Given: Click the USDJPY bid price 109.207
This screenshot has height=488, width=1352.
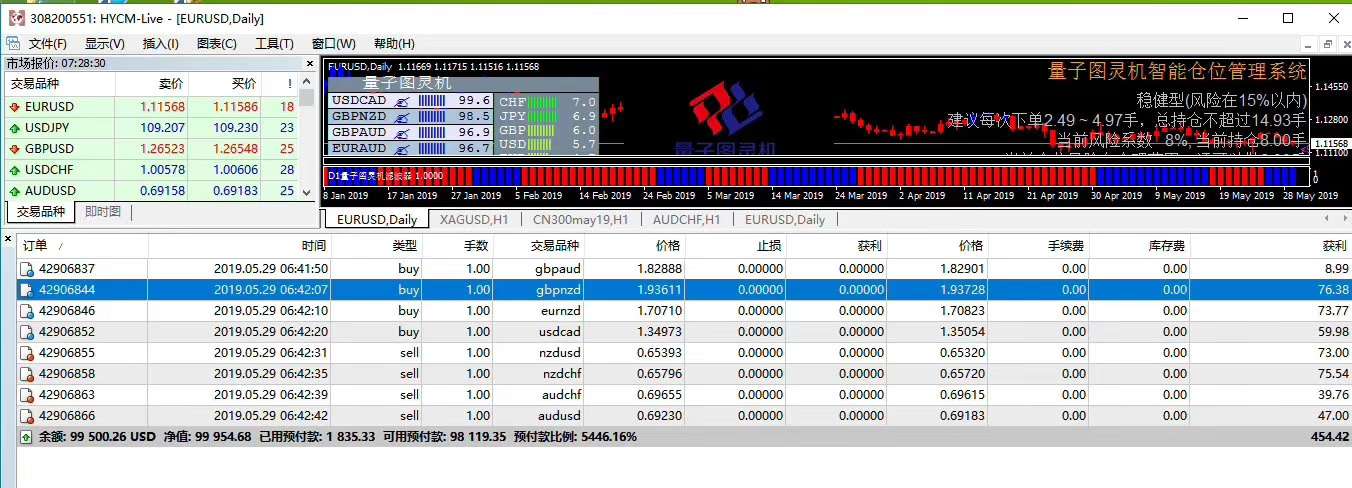Looking at the screenshot, I should tap(162, 128).
